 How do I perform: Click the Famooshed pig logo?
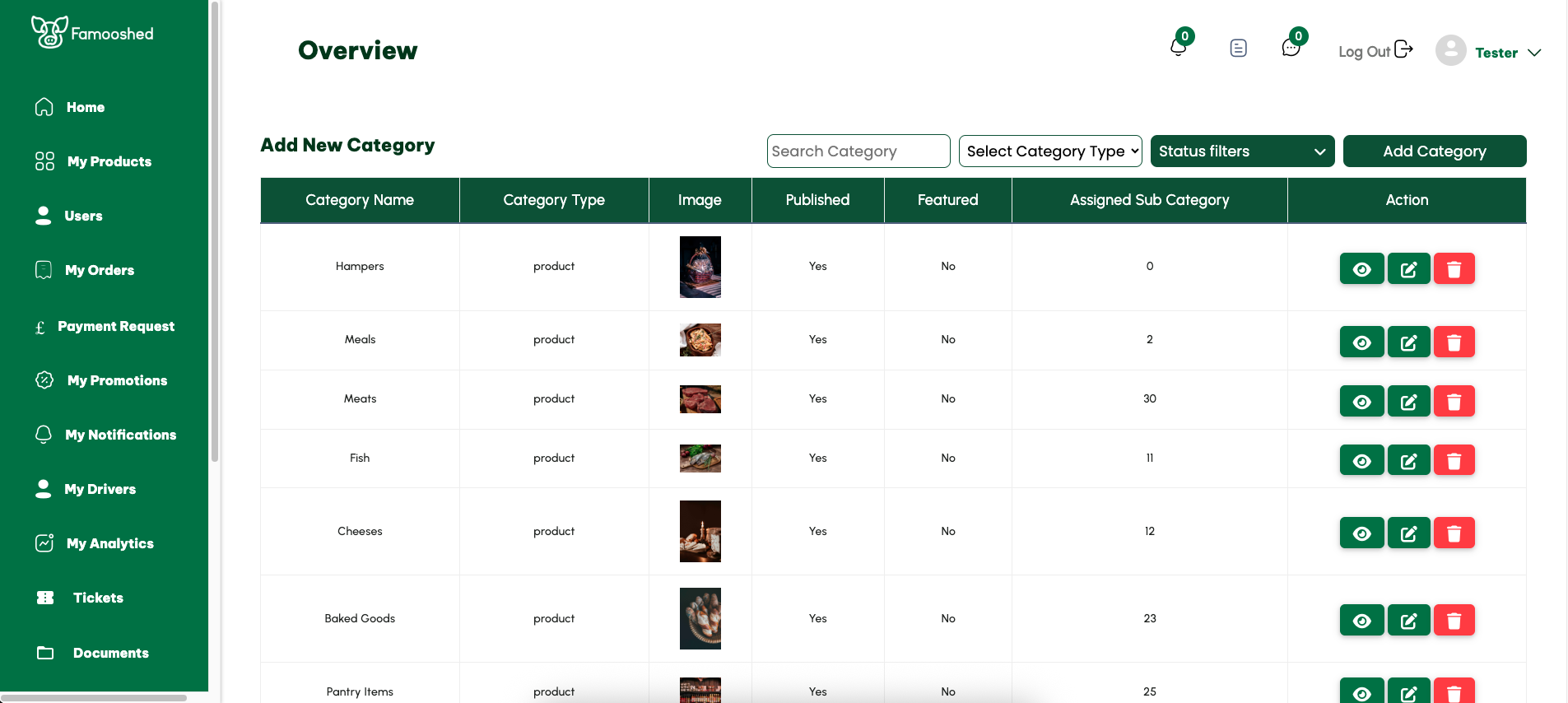(x=49, y=32)
